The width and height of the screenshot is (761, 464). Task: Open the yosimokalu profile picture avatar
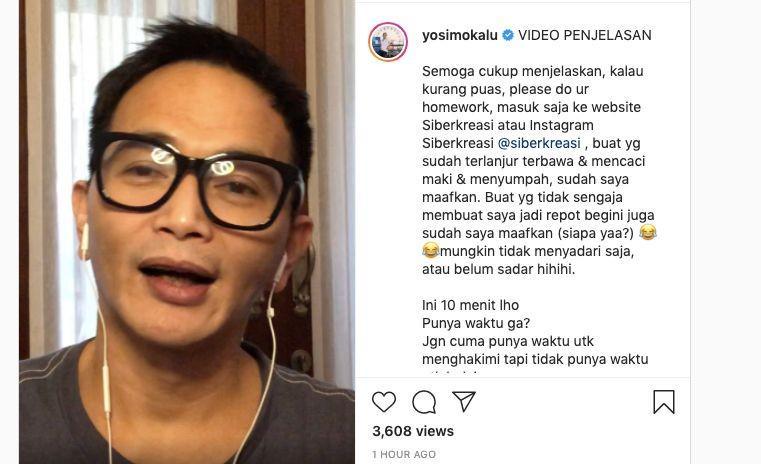(388, 42)
